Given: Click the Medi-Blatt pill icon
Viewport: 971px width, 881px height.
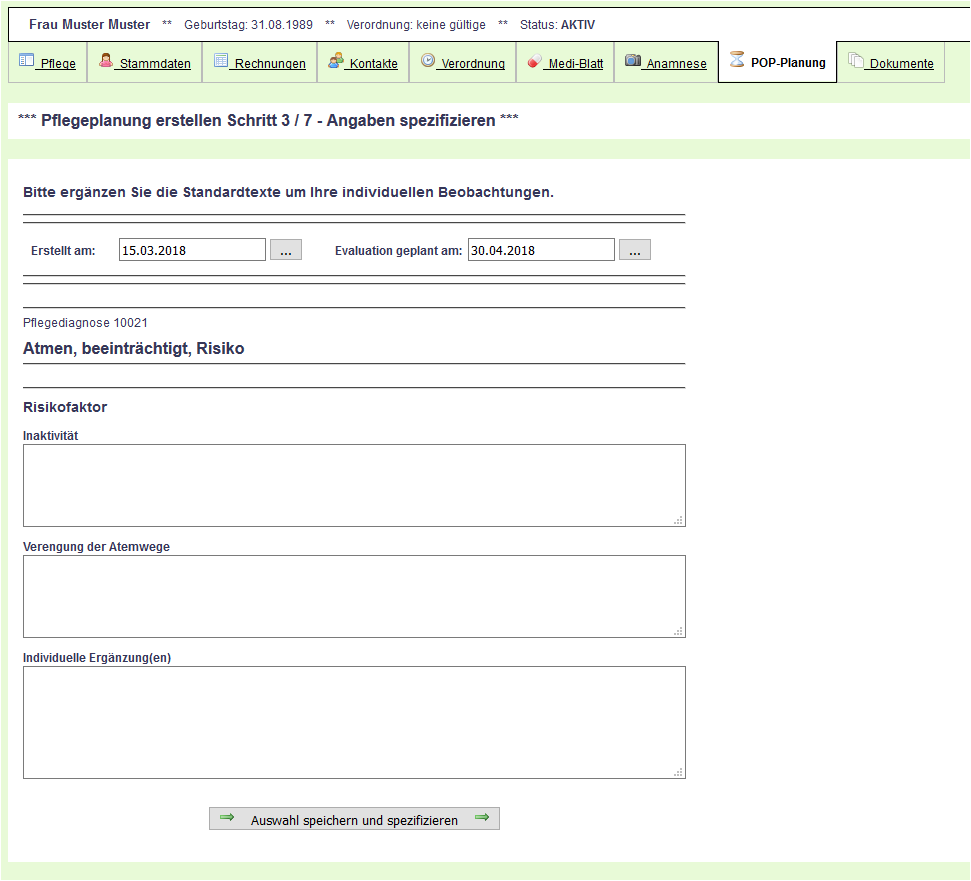Looking at the screenshot, I should click(x=535, y=62).
